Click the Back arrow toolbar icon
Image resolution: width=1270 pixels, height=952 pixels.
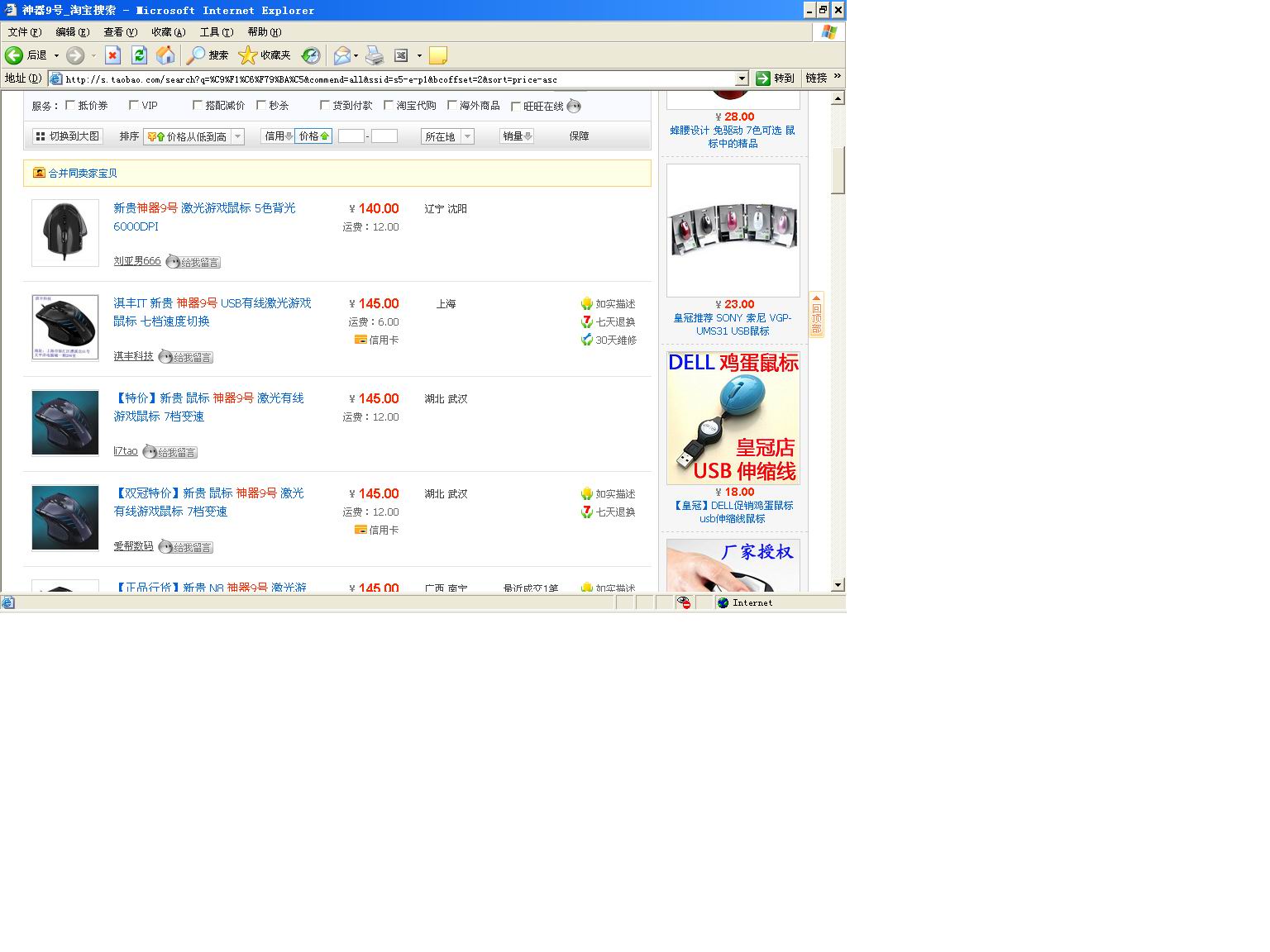[x=14, y=55]
